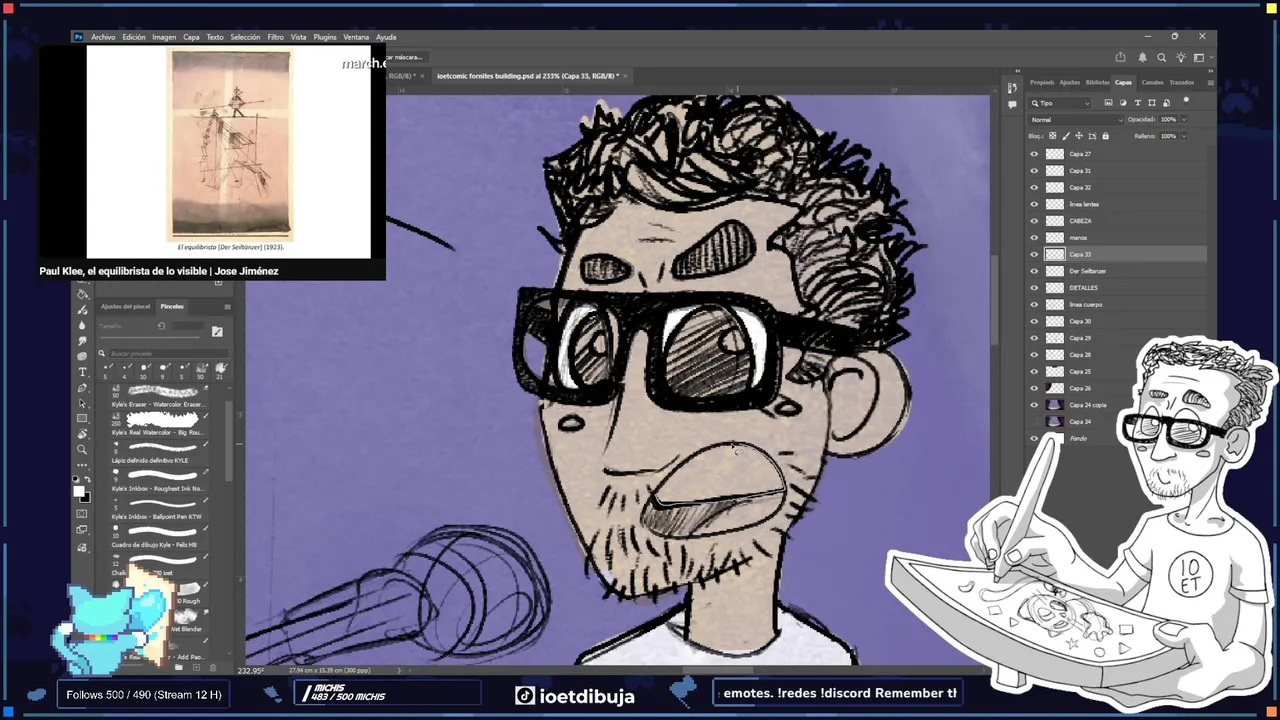The height and width of the screenshot is (720, 1280).
Task: Click the brush size slider
Action: (149, 337)
